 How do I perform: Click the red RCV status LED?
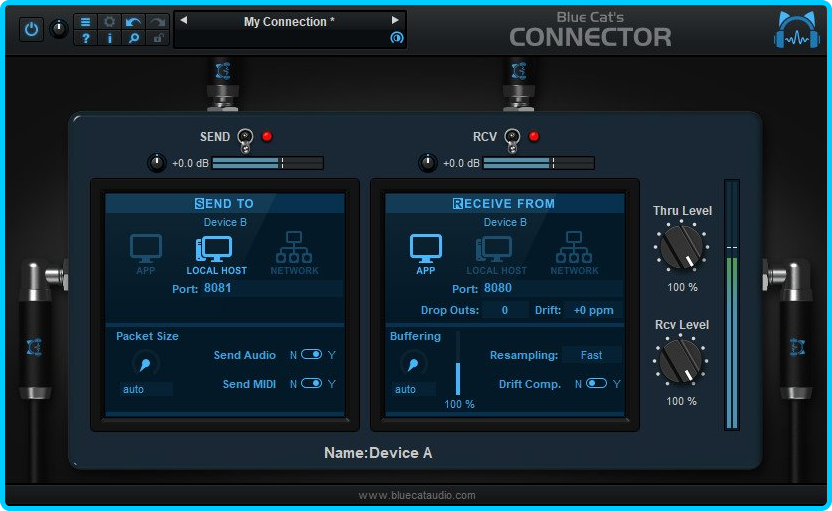[x=534, y=136]
